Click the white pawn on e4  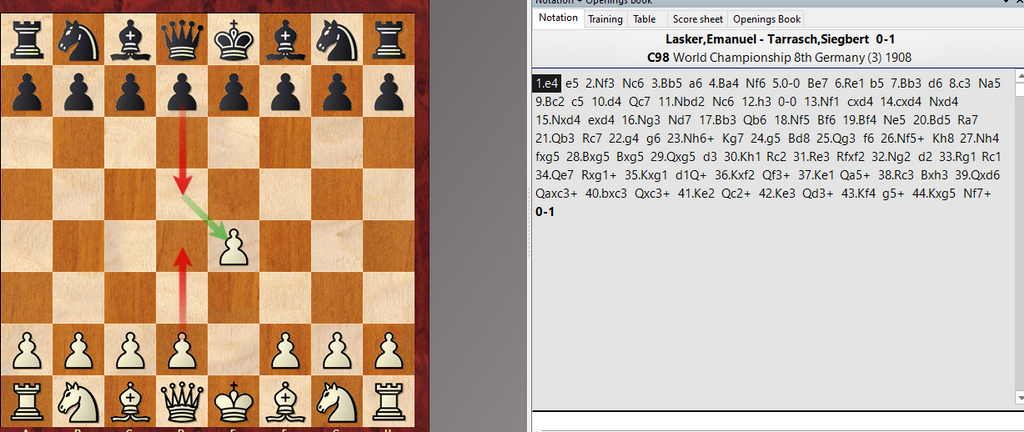click(234, 247)
